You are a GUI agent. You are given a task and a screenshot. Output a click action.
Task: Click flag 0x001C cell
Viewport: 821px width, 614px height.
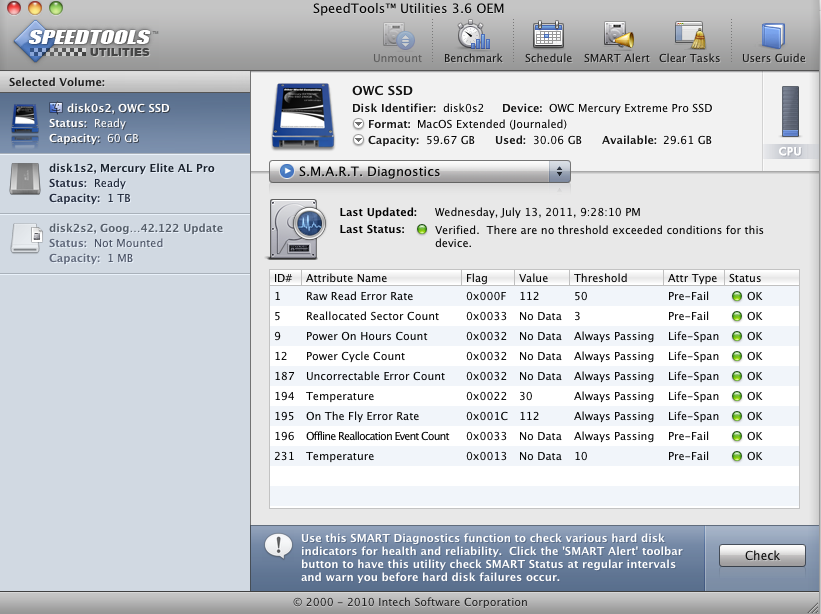pyautogui.click(x=487, y=416)
